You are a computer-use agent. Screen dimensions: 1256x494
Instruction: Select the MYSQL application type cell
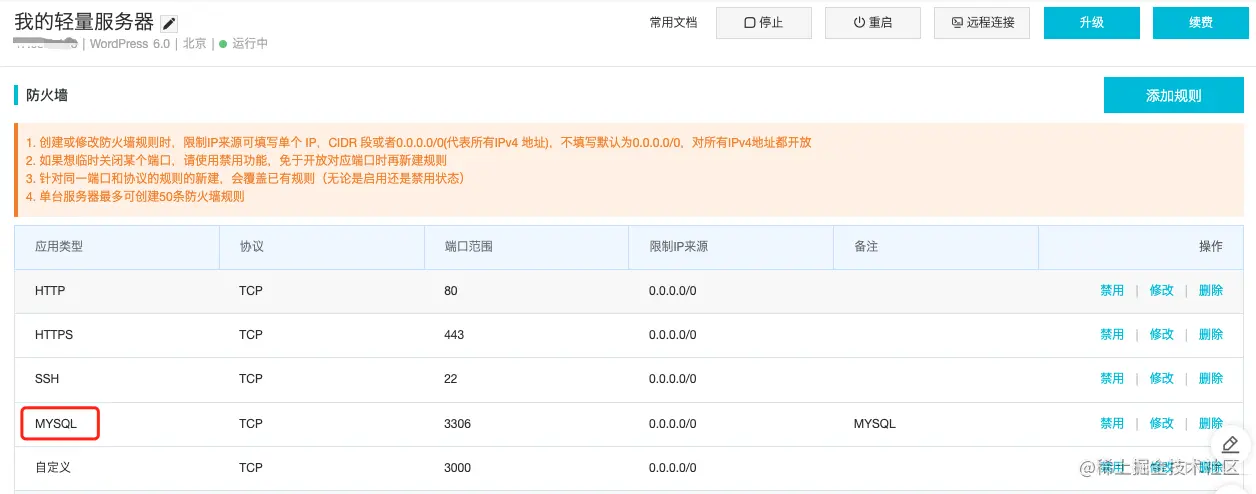point(56,424)
